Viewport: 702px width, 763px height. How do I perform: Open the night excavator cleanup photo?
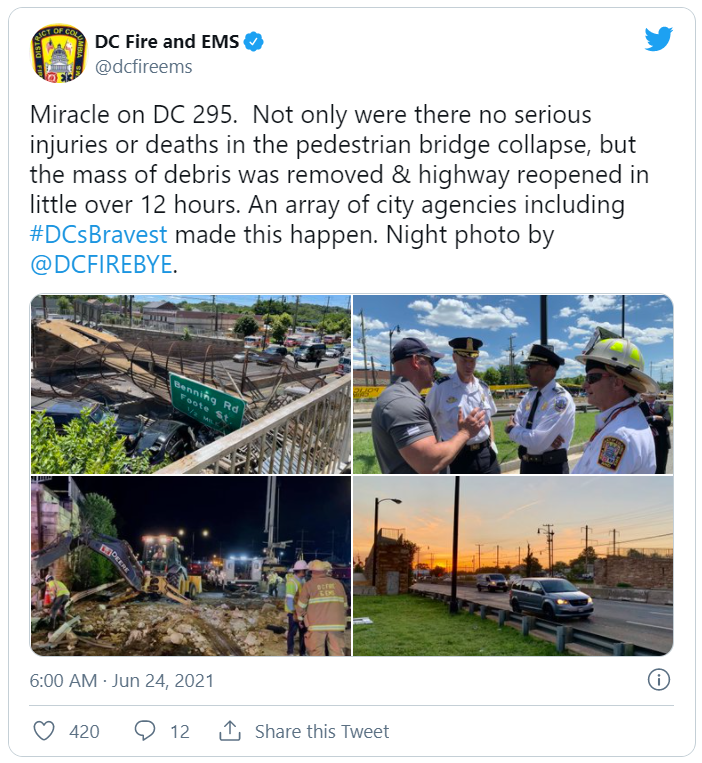[191, 566]
